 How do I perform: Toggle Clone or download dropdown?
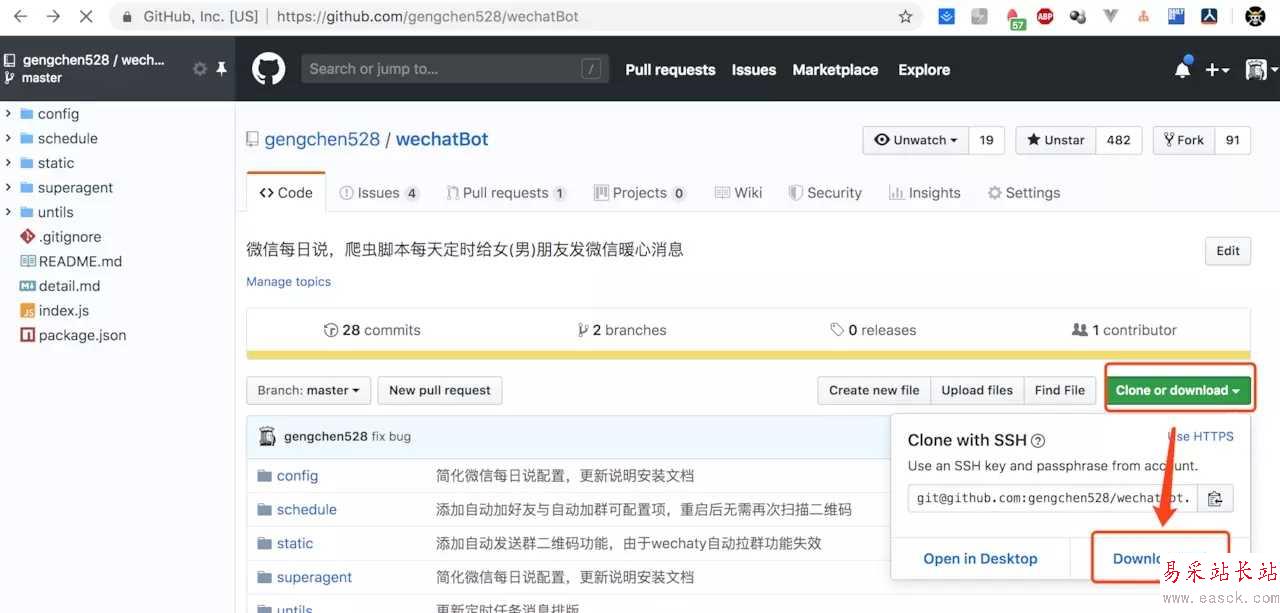[1178, 390]
